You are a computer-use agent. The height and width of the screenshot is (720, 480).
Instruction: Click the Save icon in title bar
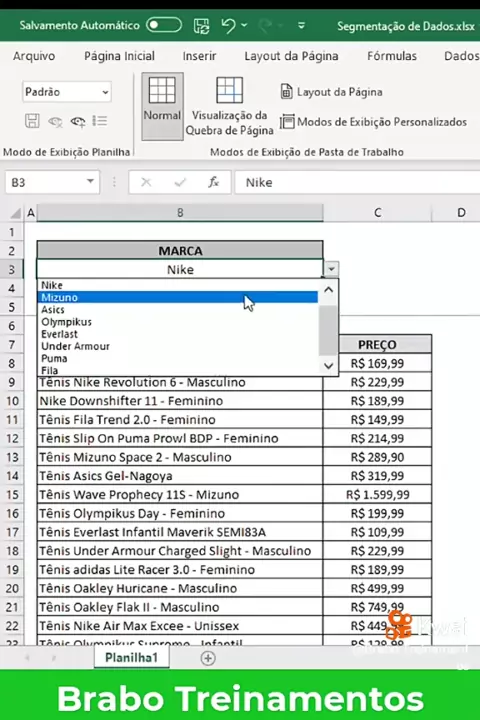point(201,26)
